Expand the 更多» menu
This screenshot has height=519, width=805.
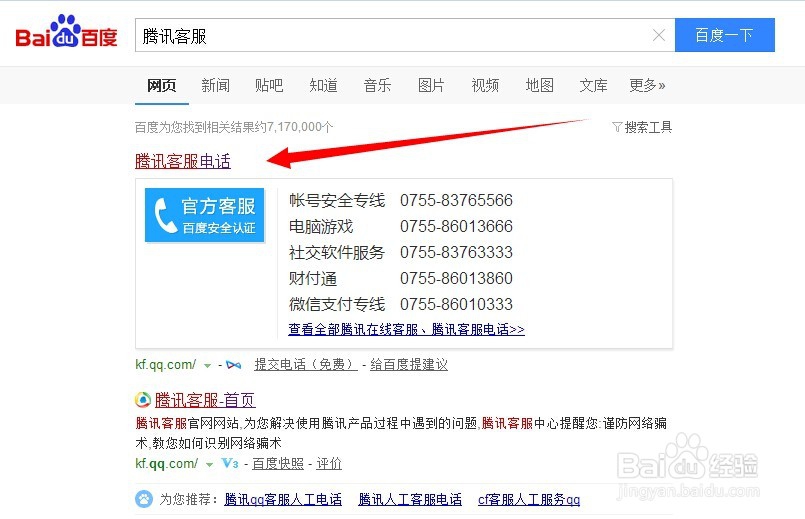tap(647, 85)
